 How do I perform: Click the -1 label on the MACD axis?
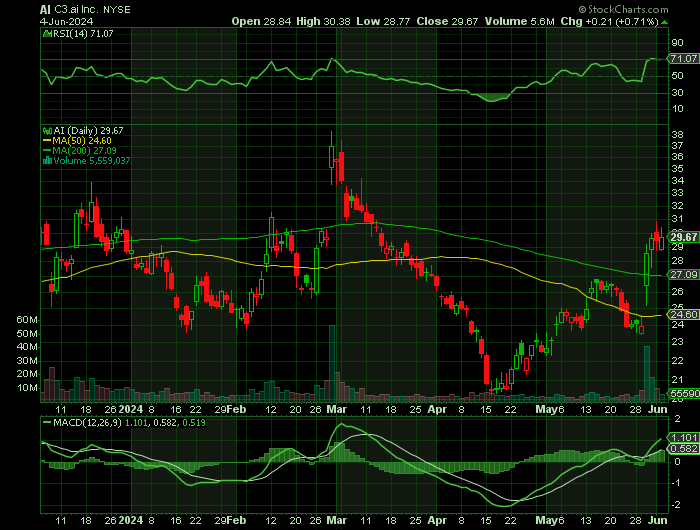[677, 483]
